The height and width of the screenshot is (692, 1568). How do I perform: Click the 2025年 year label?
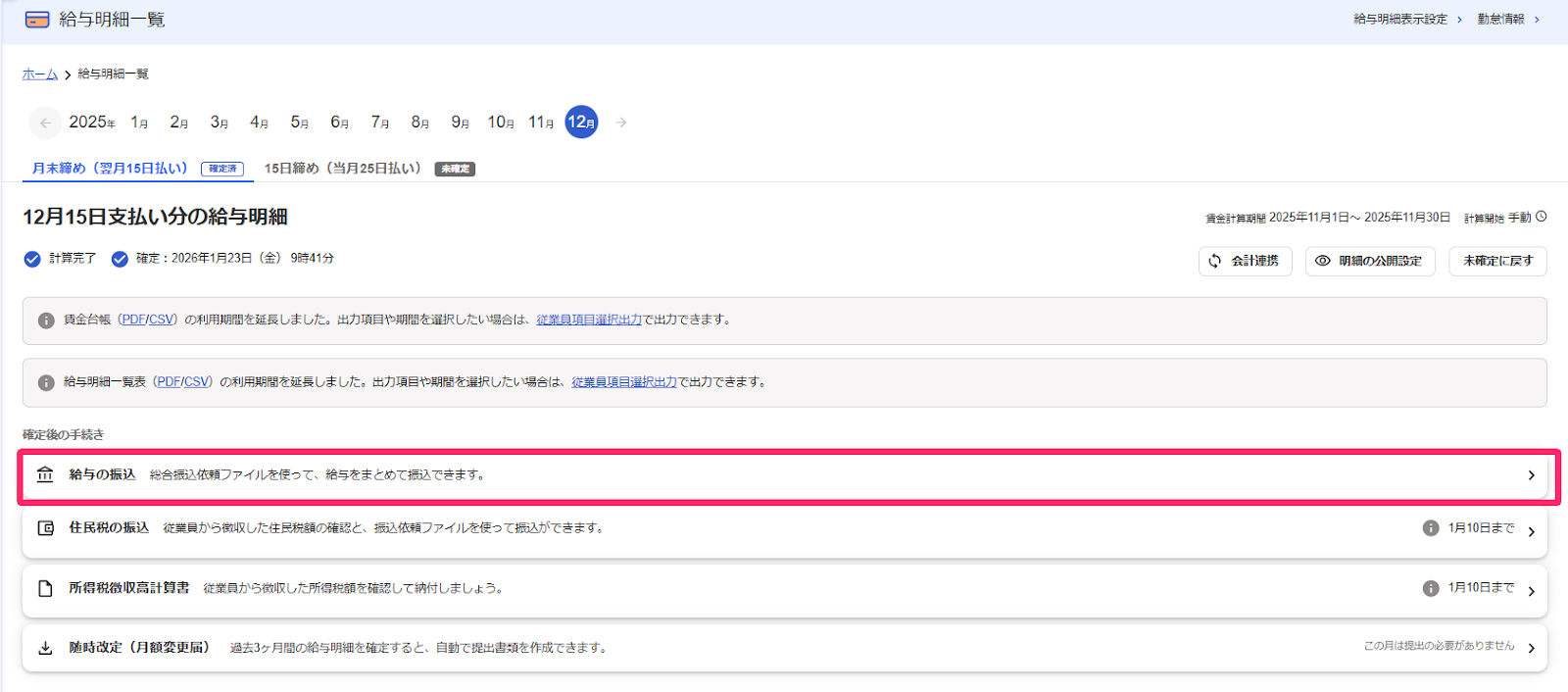tap(92, 123)
